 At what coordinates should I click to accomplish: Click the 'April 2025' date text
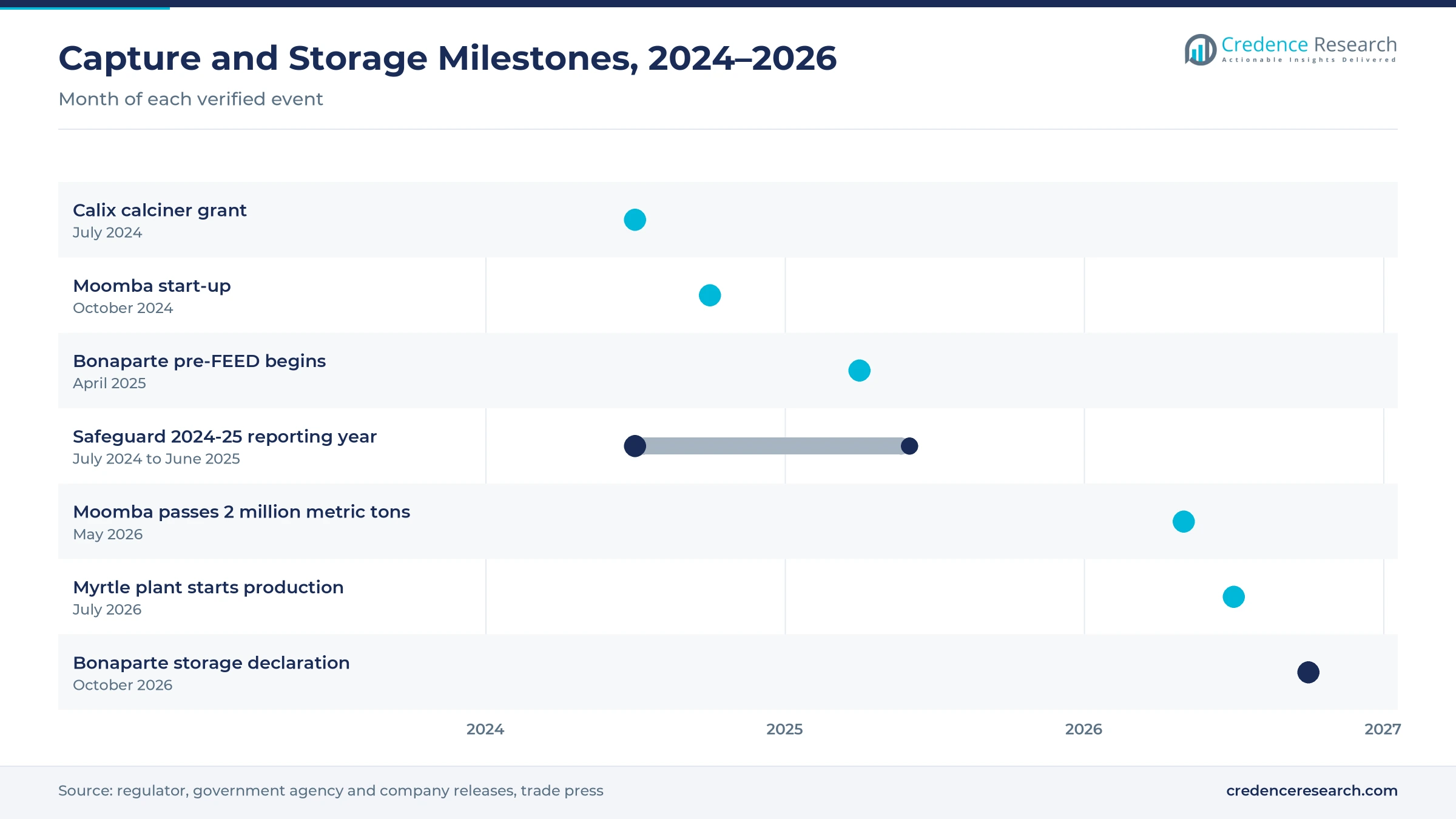109,383
